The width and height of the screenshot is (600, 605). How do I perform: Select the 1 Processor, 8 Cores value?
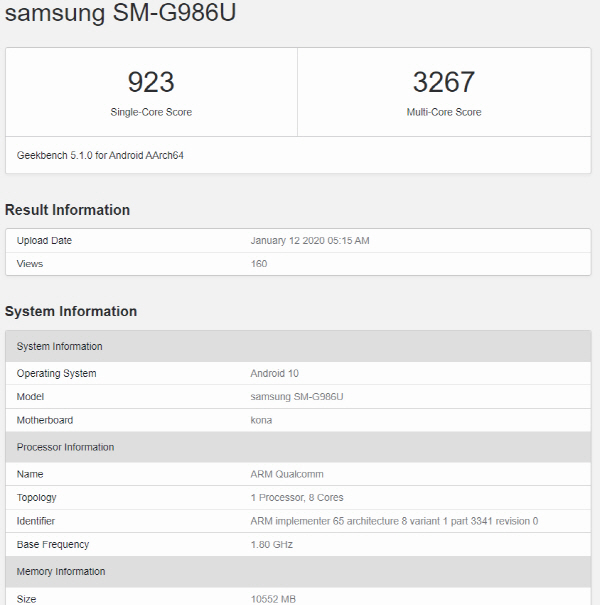(297, 498)
